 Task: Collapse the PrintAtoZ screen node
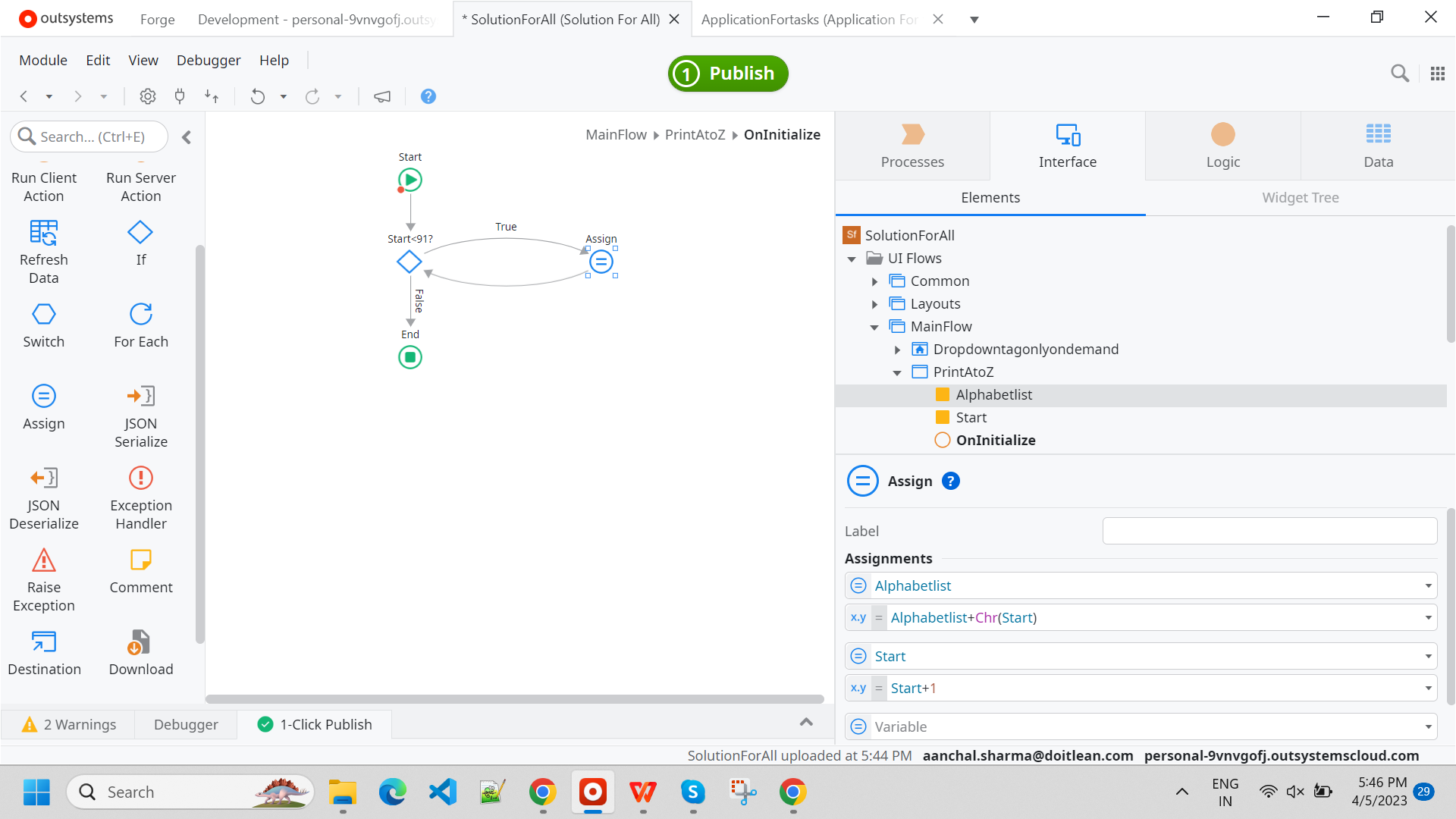[897, 372]
